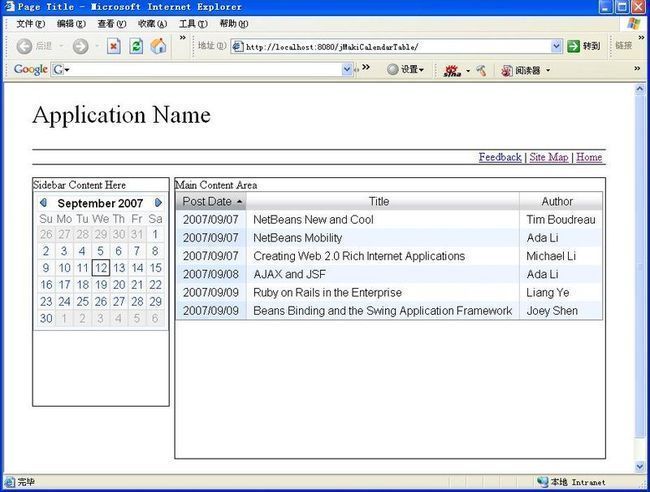Select September 9 in the calendar

[x=46, y=268]
